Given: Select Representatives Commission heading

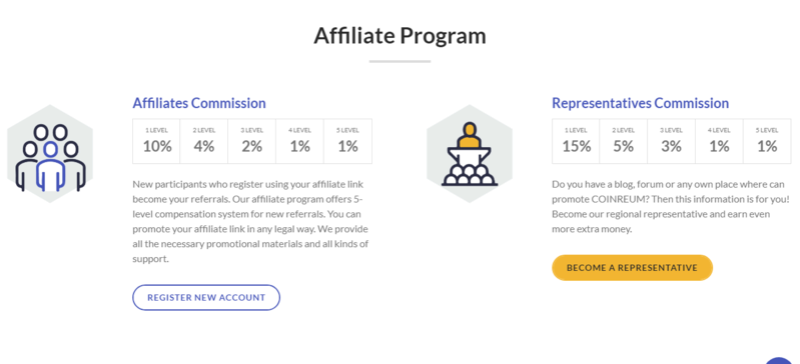Looking at the screenshot, I should [640, 103].
